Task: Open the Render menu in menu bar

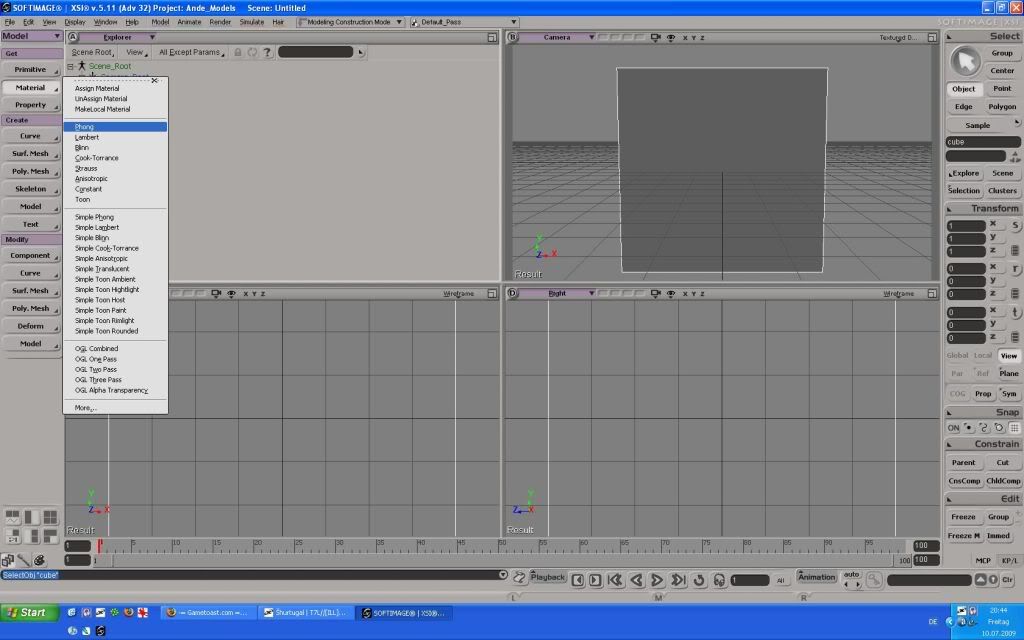Action: tap(220, 22)
